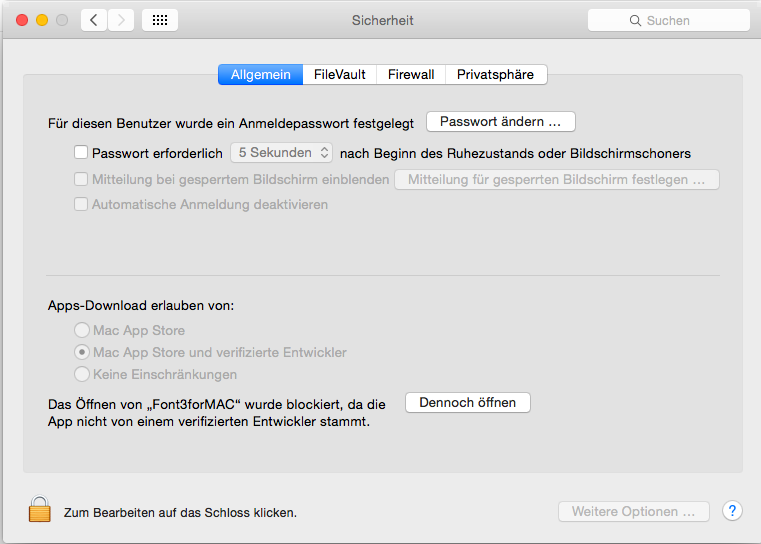
Task: Select Mac App Store radio option
Action: pyautogui.click(x=81, y=330)
